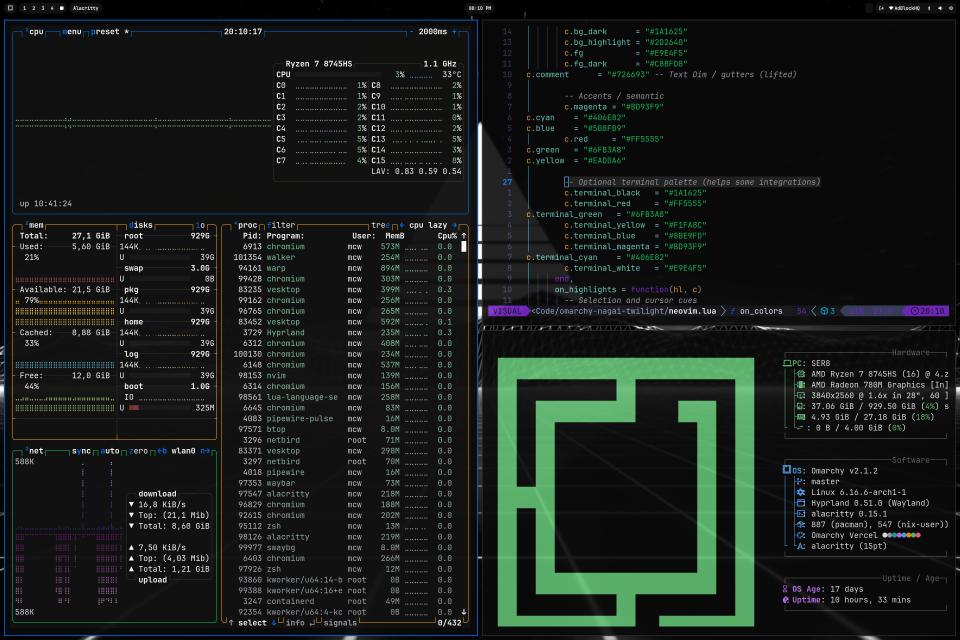Switch to workspace 4 in waybar
The height and width of the screenshot is (640, 960).
point(52,8)
